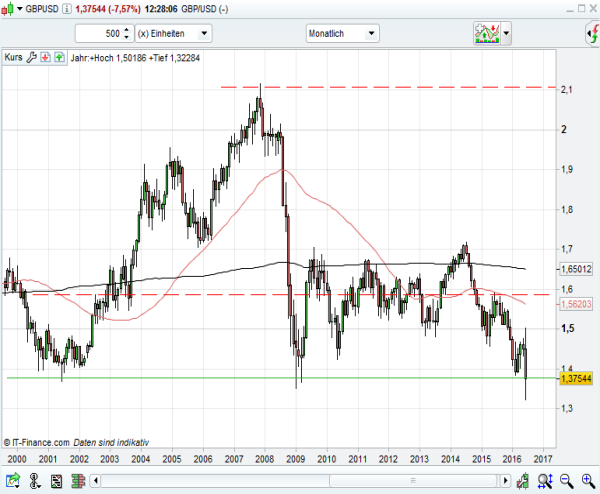Click the 1,6 price axis label

coord(566,289)
